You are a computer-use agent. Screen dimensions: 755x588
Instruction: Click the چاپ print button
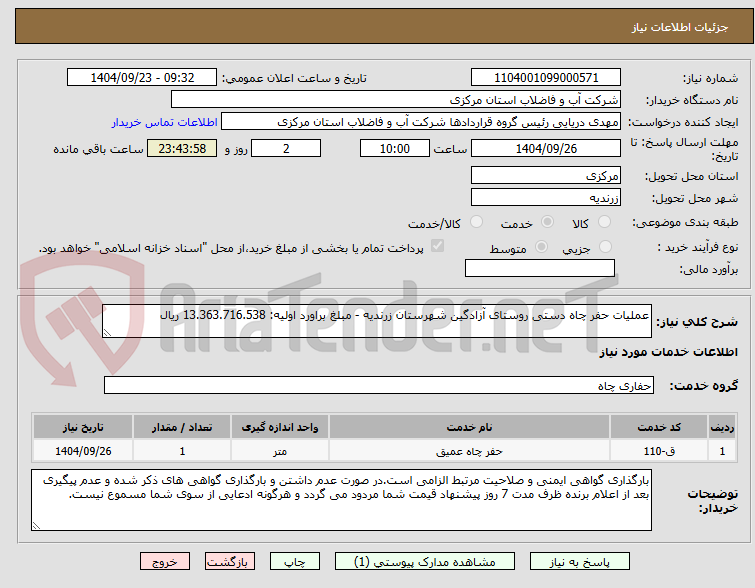coord(295,562)
